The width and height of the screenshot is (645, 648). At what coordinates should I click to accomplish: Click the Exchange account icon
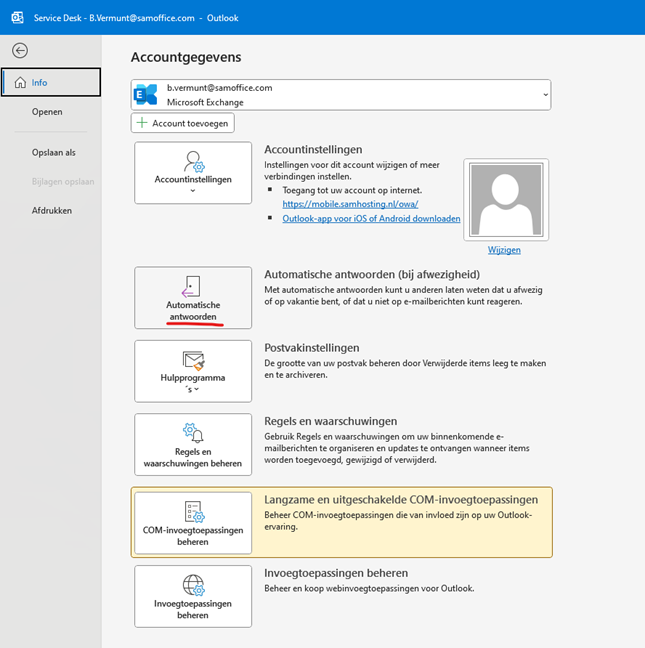(x=146, y=95)
